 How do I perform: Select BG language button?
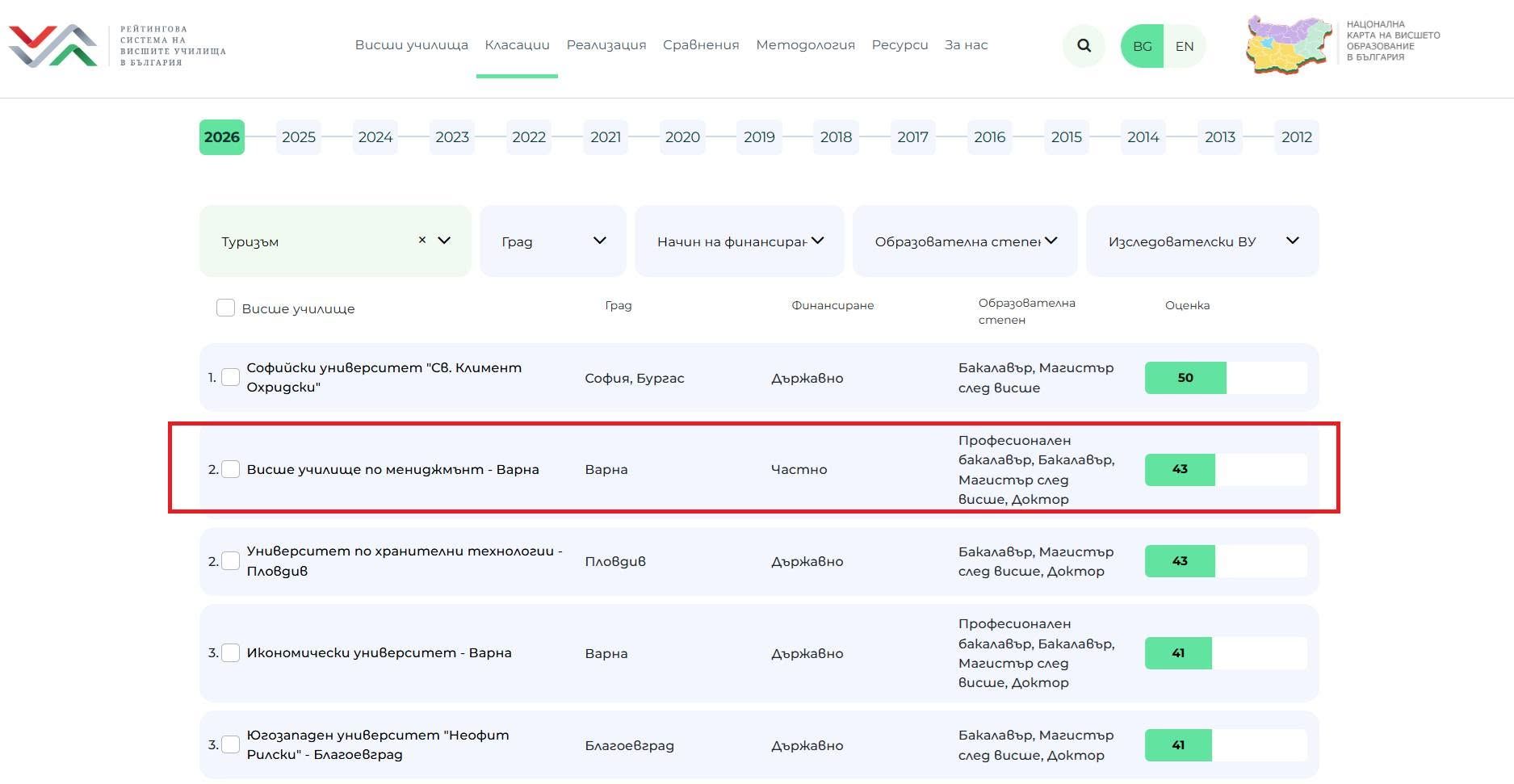point(1142,46)
